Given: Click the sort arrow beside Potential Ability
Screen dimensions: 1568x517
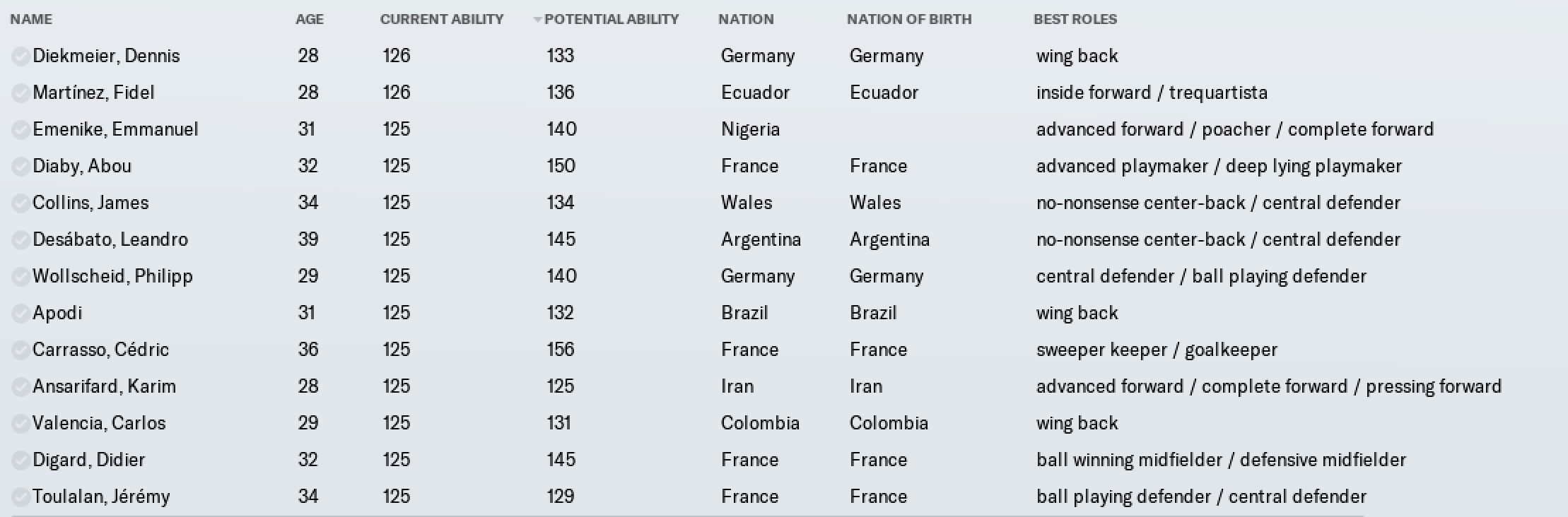Looking at the screenshot, I should point(537,20).
